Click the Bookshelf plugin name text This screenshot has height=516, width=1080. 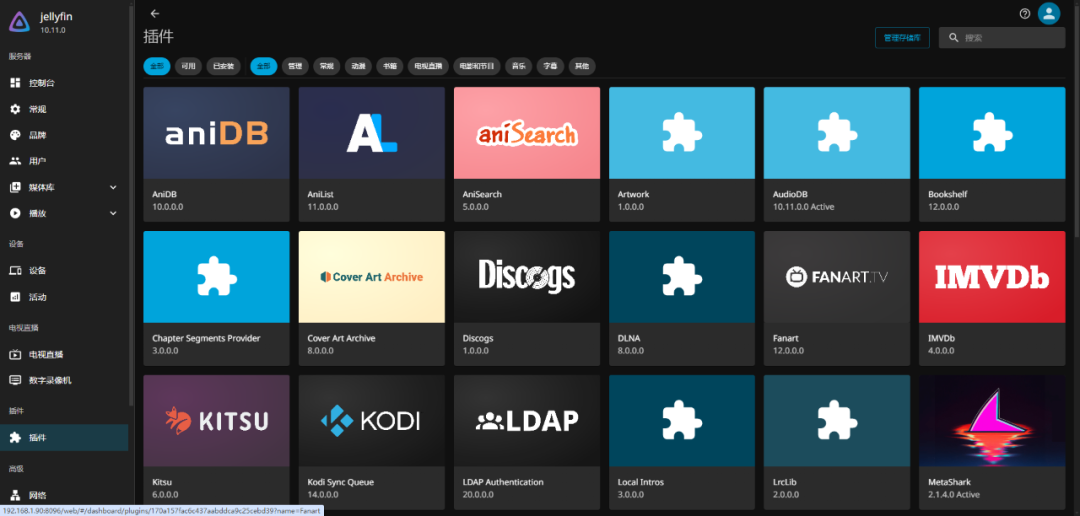[947, 194]
